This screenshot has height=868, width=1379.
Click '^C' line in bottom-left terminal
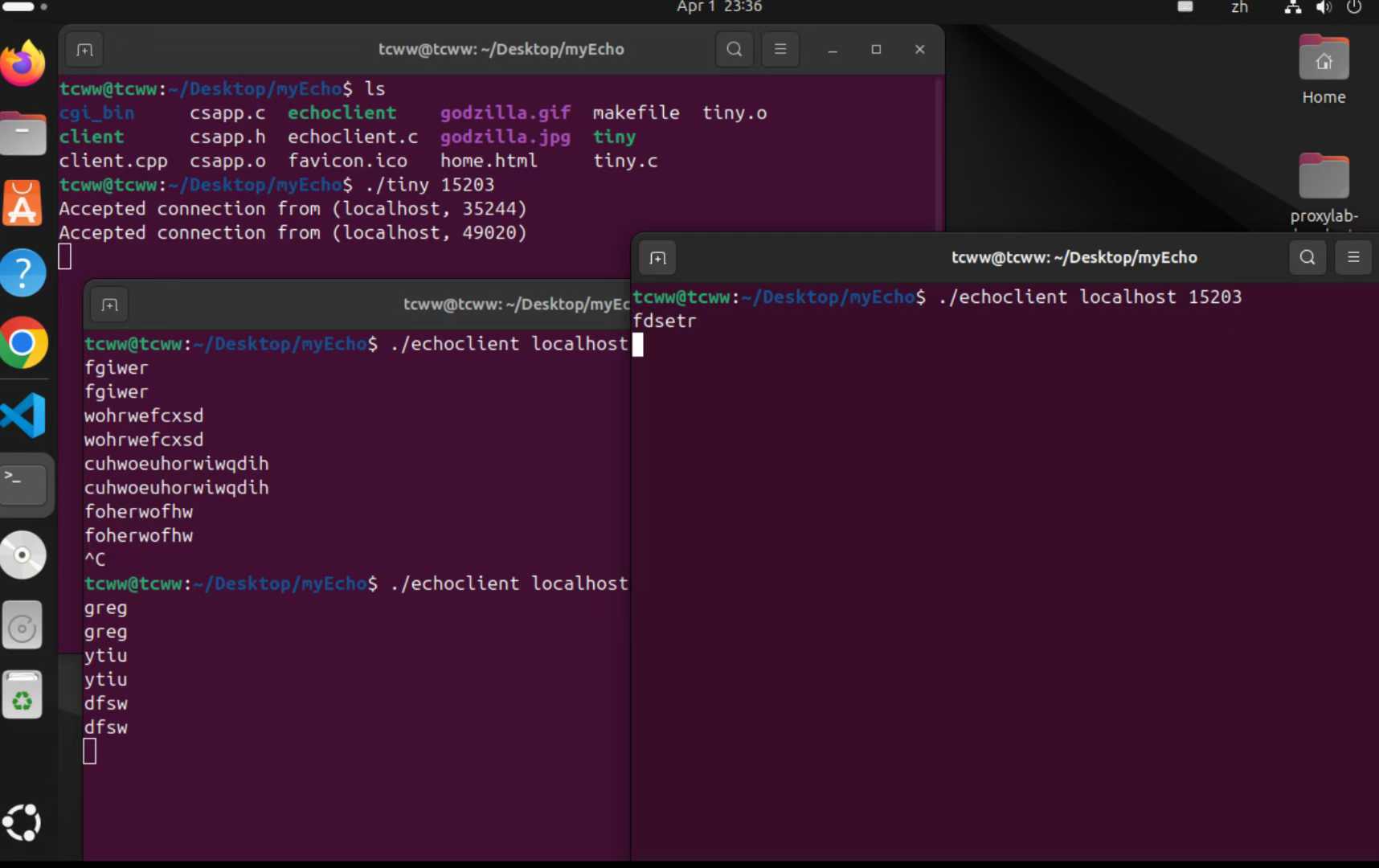click(95, 559)
